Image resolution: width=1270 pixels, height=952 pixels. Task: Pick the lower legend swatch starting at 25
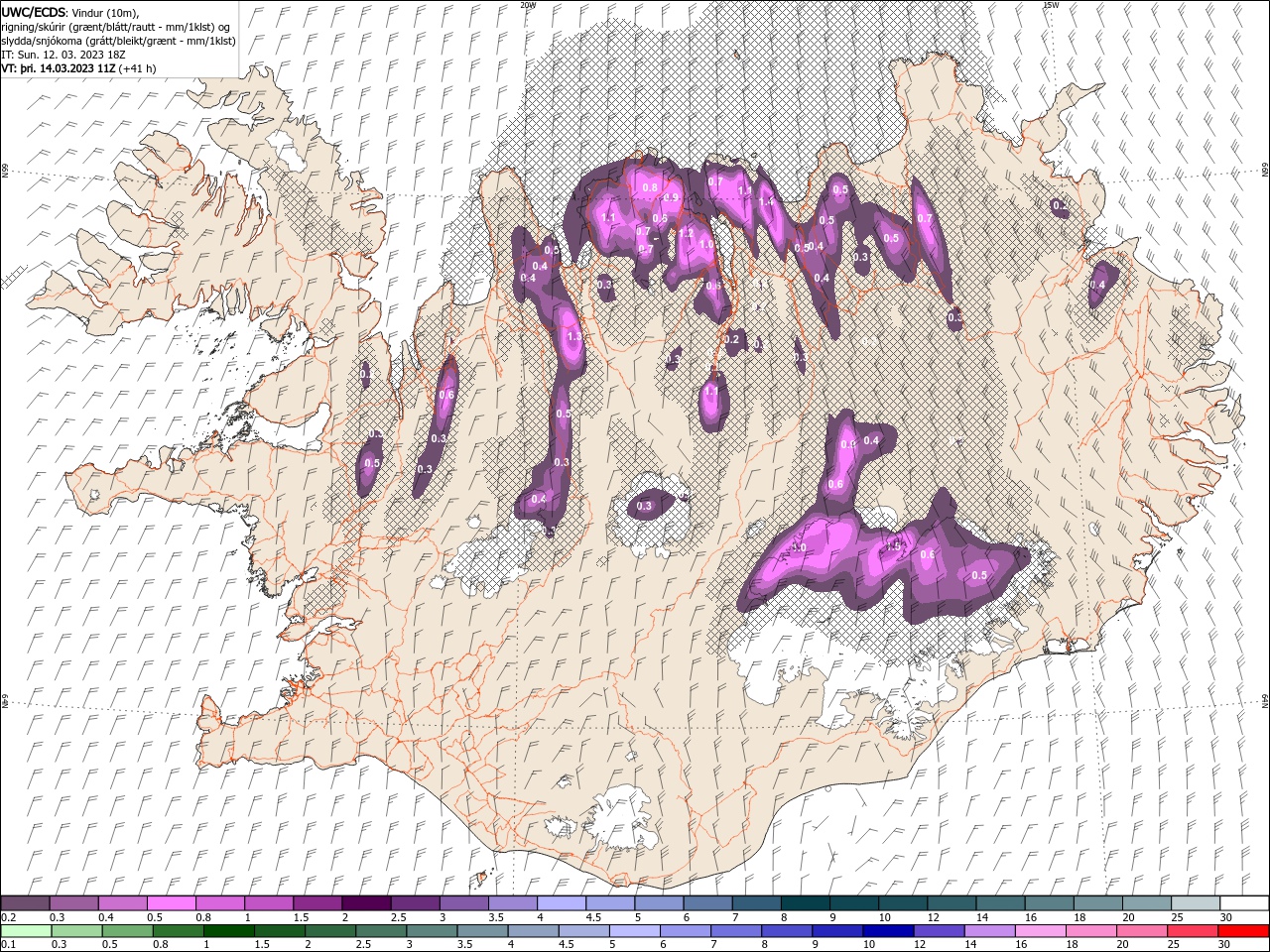[x=1193, y=931]
